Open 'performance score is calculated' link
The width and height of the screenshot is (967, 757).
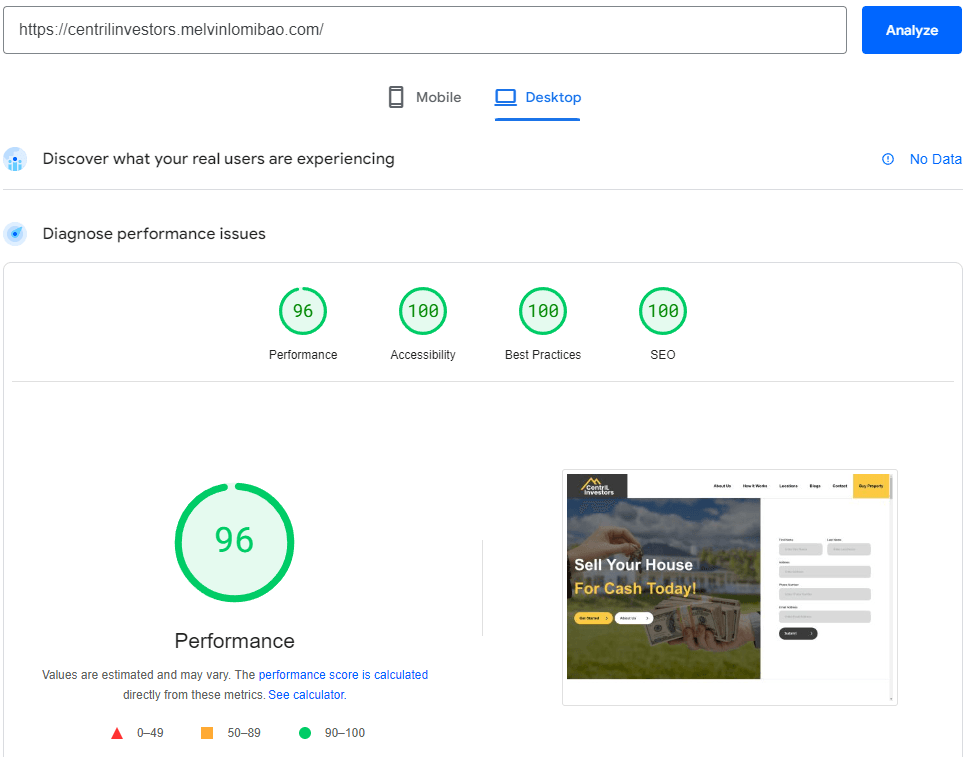(343, 675)
